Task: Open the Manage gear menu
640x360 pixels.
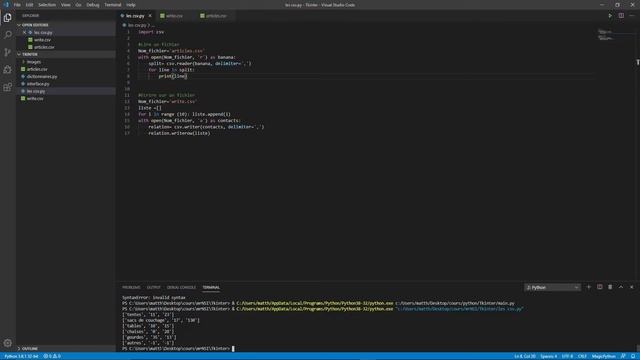Action: (x=7, y=343)
